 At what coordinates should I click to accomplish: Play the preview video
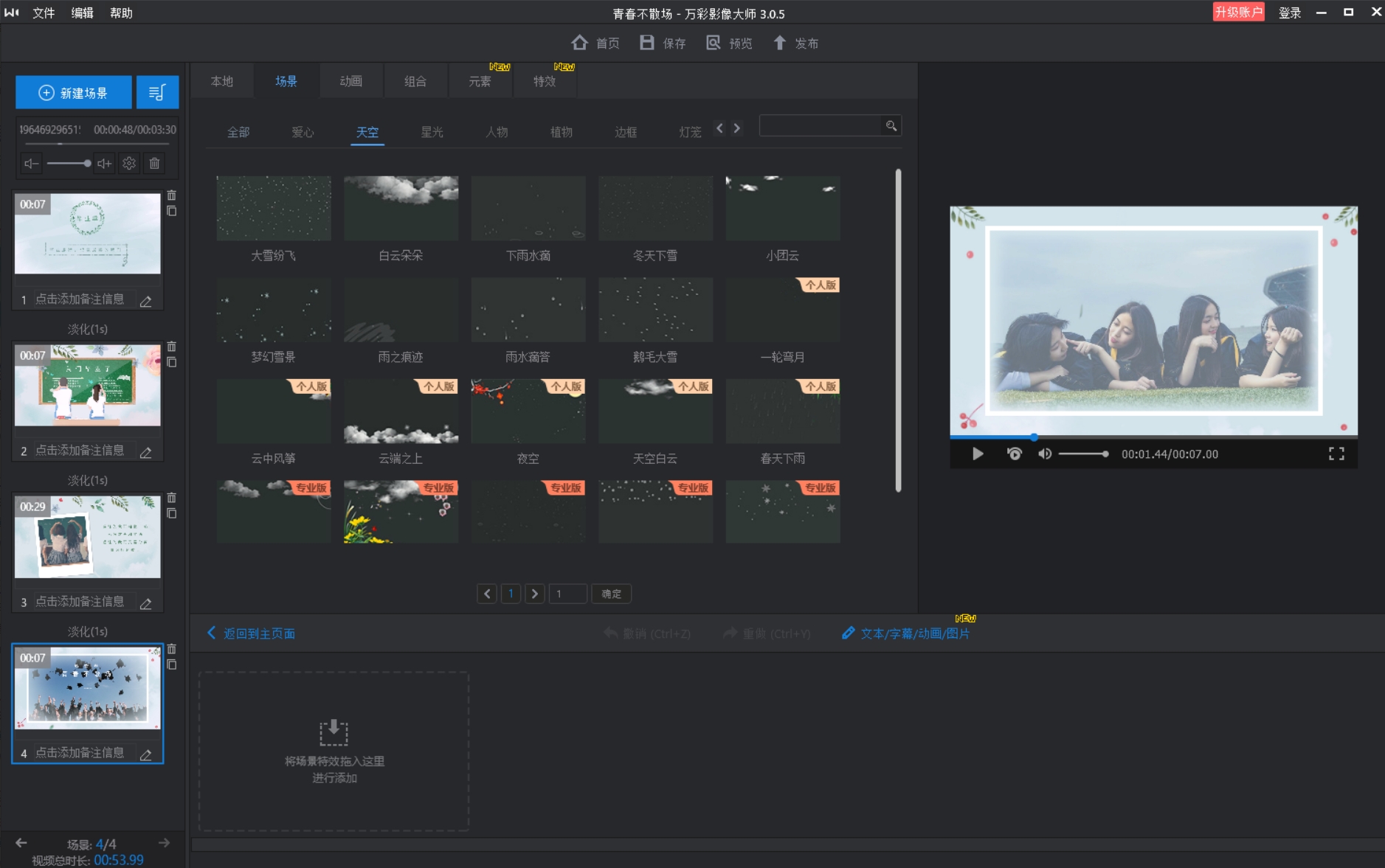pyautogui.click(x=978, y=454)
